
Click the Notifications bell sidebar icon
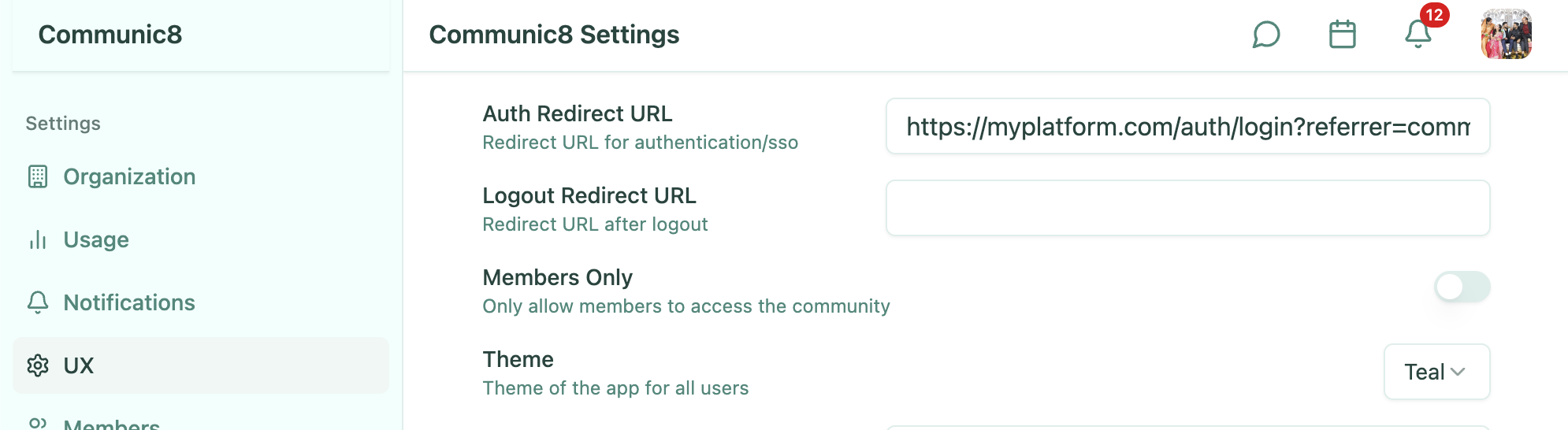tap(38, 302)
